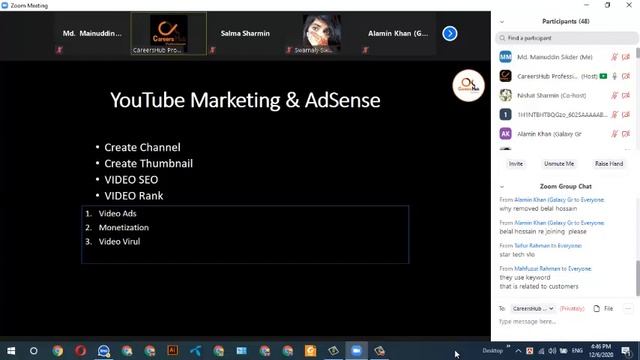Viewport: 640px width, 360px height.
Task: Click the AK avatar of Alamin Khan
Action: (505, 133)
